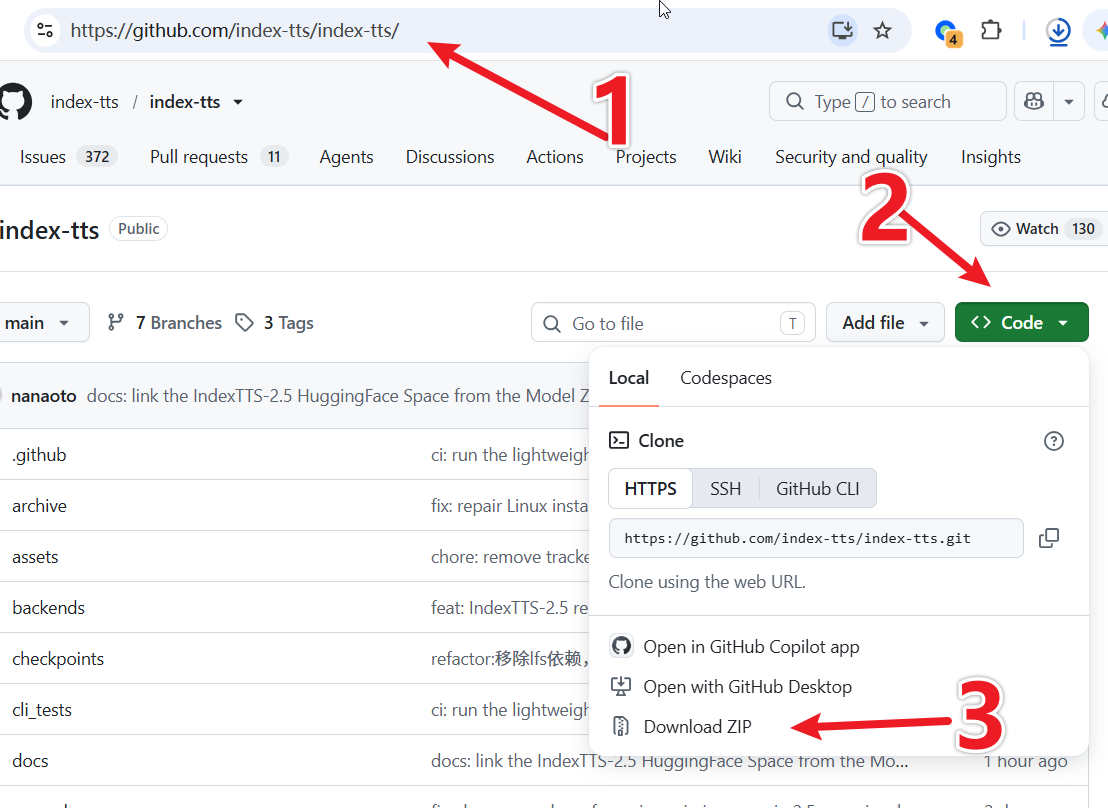Click the GitHub Octocat logo
Screen dimensions: 1108x808
[16, 102]
